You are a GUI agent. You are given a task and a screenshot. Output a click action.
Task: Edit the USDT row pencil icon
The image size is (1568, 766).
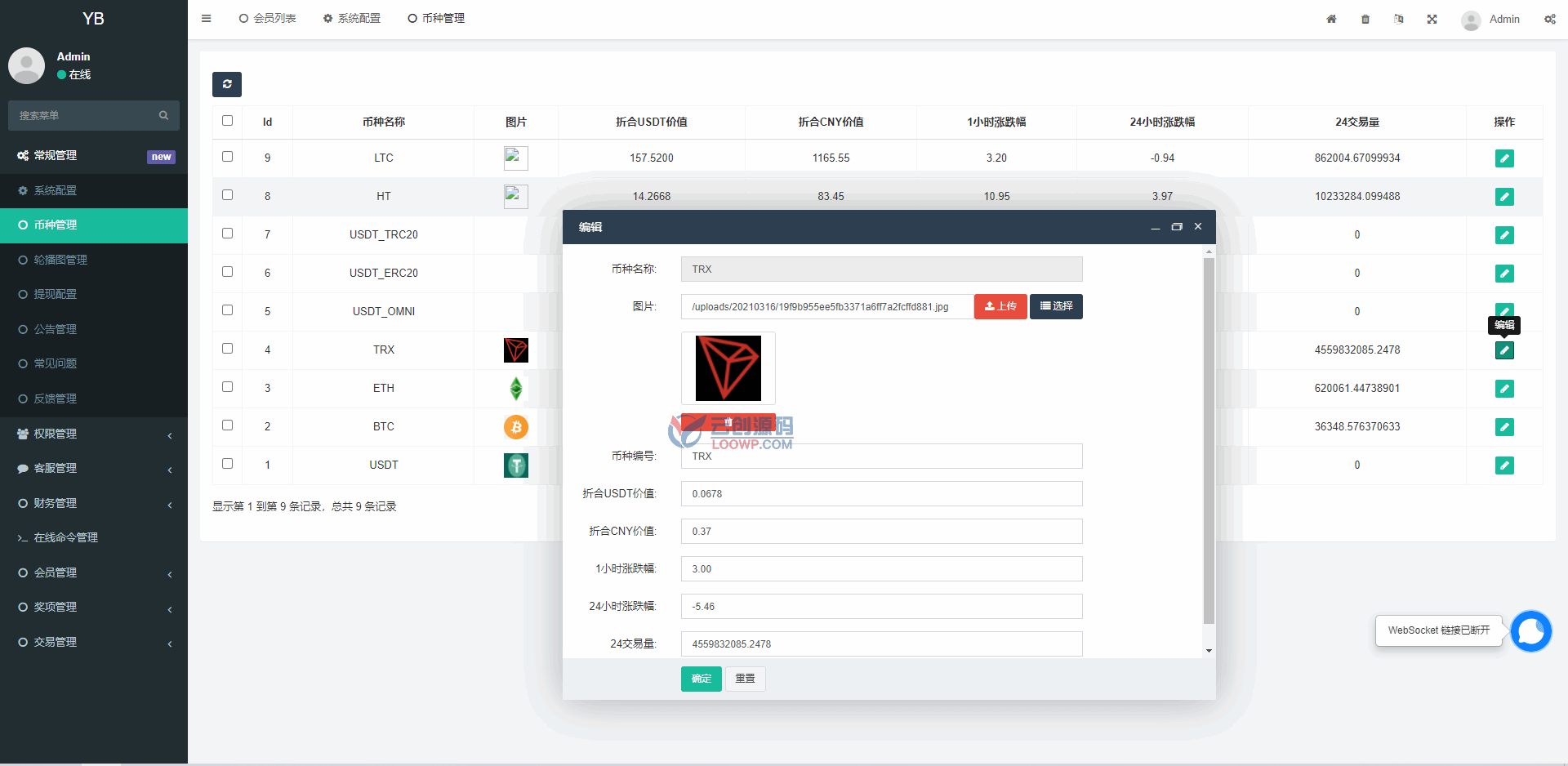click(1504, 465)
